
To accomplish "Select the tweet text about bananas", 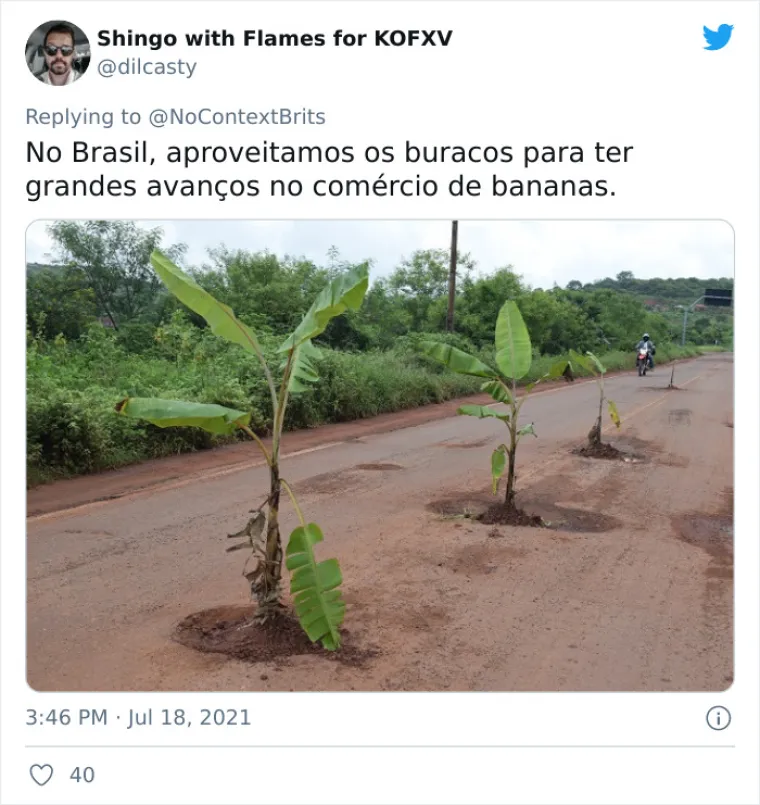I will 329,169.
